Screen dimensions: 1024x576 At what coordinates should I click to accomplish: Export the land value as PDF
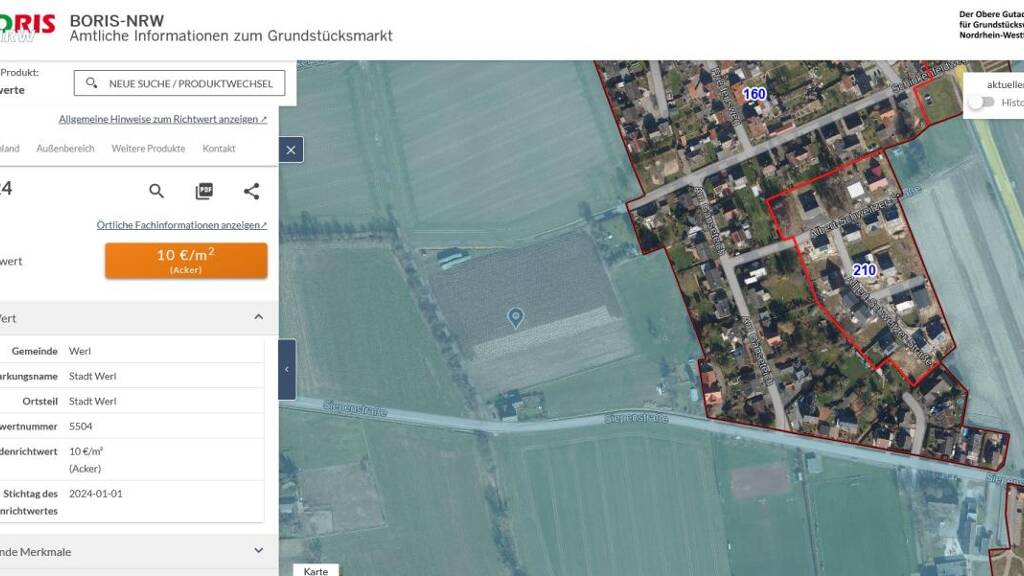[204, 191]
